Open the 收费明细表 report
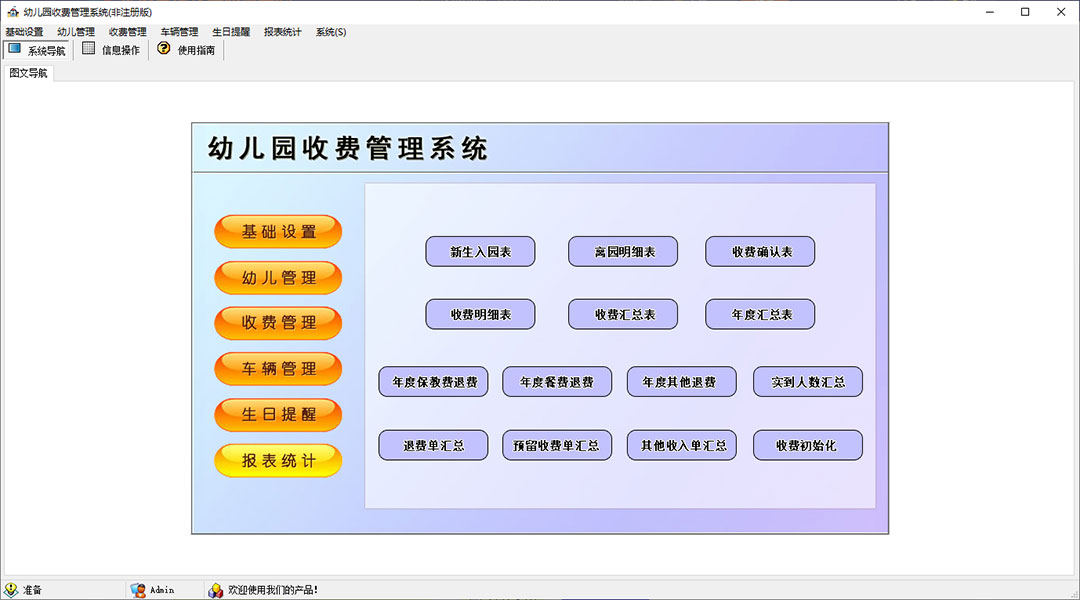 point(480,314)
